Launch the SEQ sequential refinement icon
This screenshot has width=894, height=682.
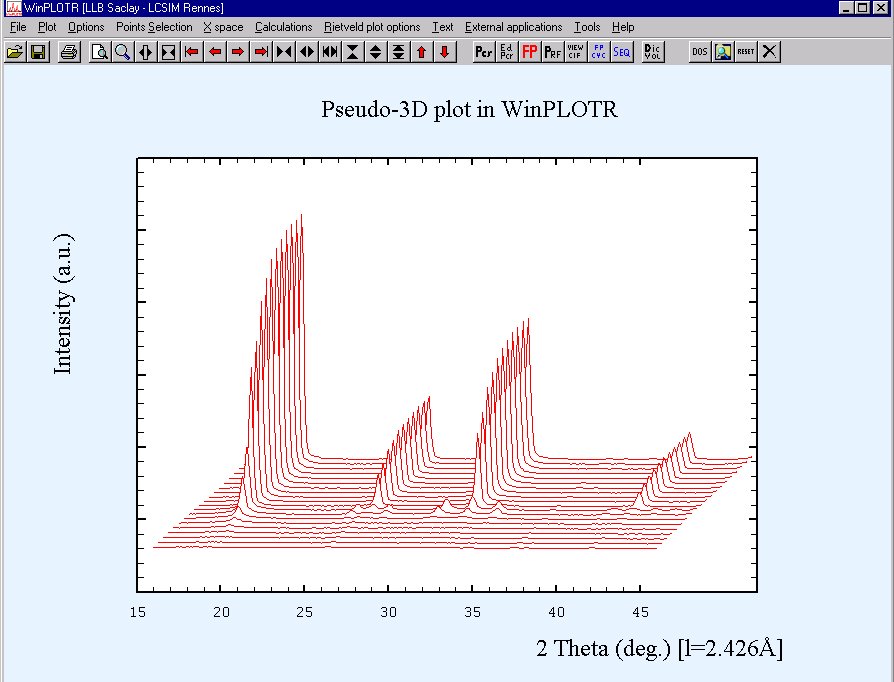[x=622, y=51]
